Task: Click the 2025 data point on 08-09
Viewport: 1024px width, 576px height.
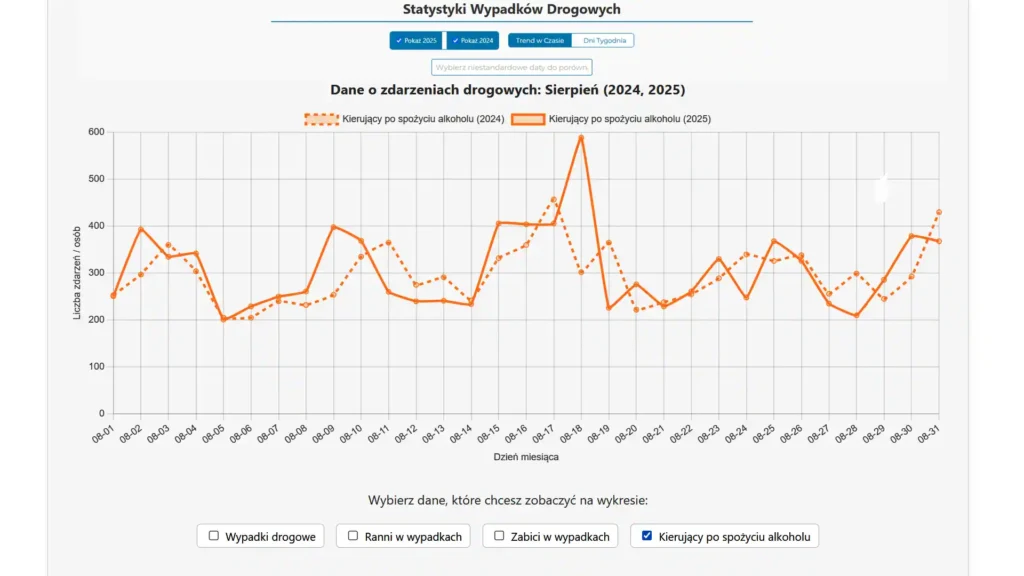Action: coord(333,227)
